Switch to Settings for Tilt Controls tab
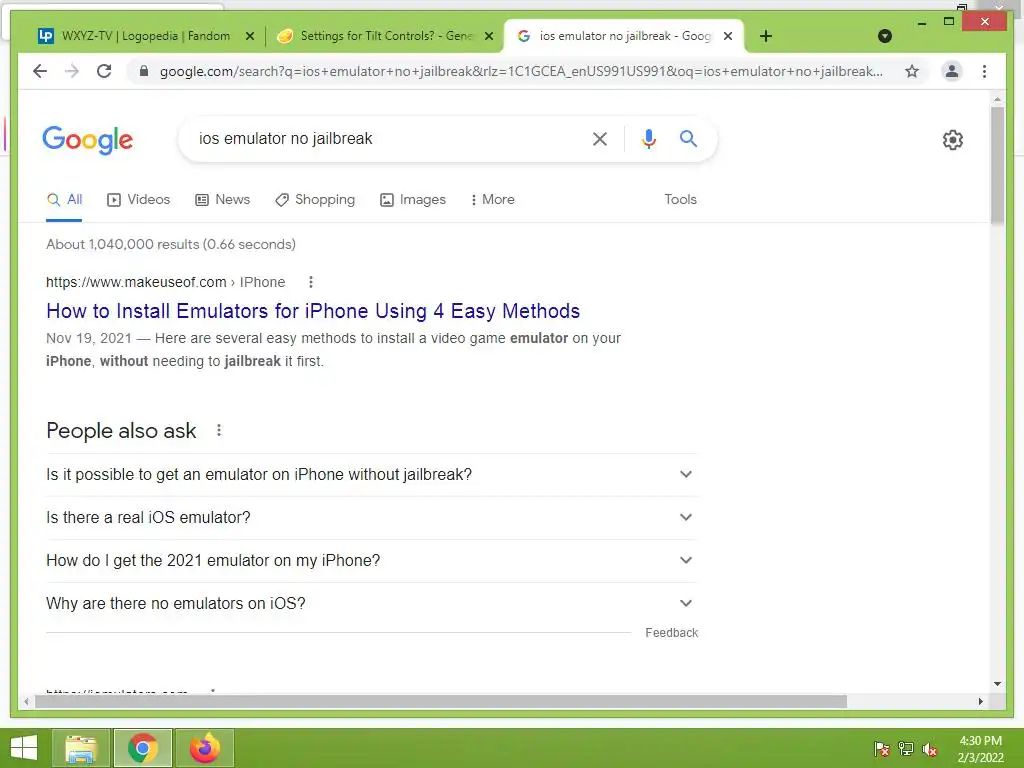The height and width of the screenshot is (768, 1024). click(385, 36)
